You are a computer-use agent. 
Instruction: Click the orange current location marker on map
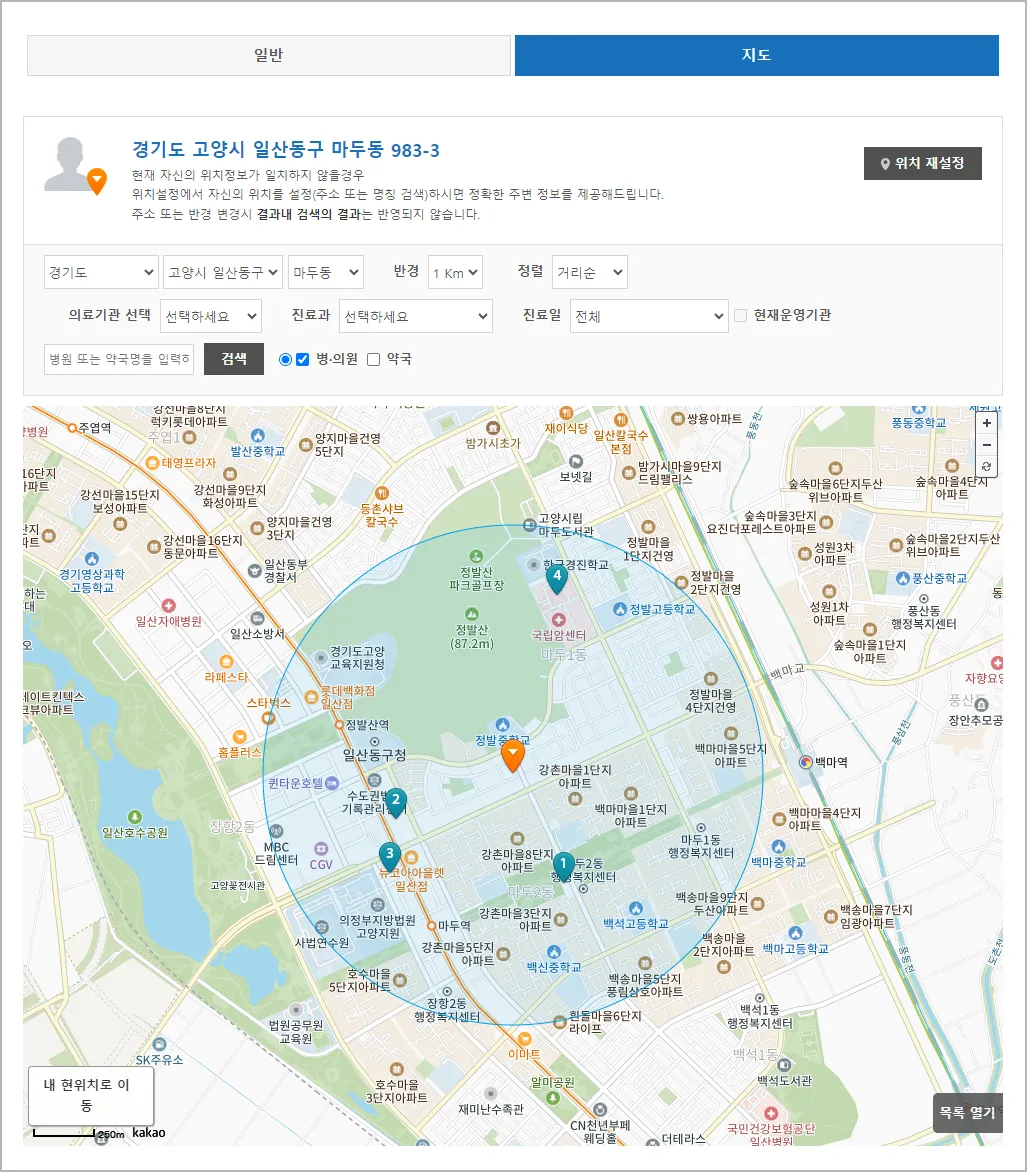point(514,753)
